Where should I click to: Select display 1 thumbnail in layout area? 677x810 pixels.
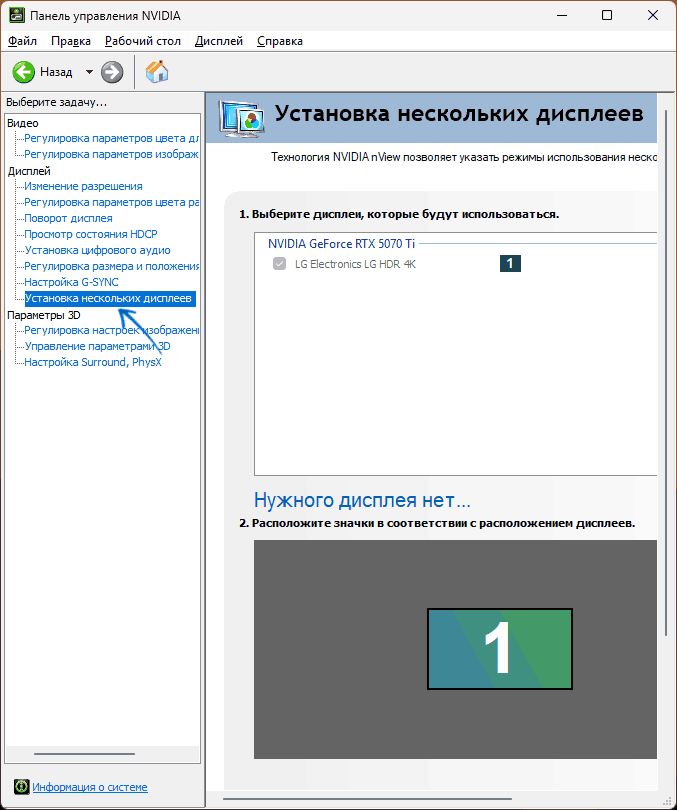(500, 649)
